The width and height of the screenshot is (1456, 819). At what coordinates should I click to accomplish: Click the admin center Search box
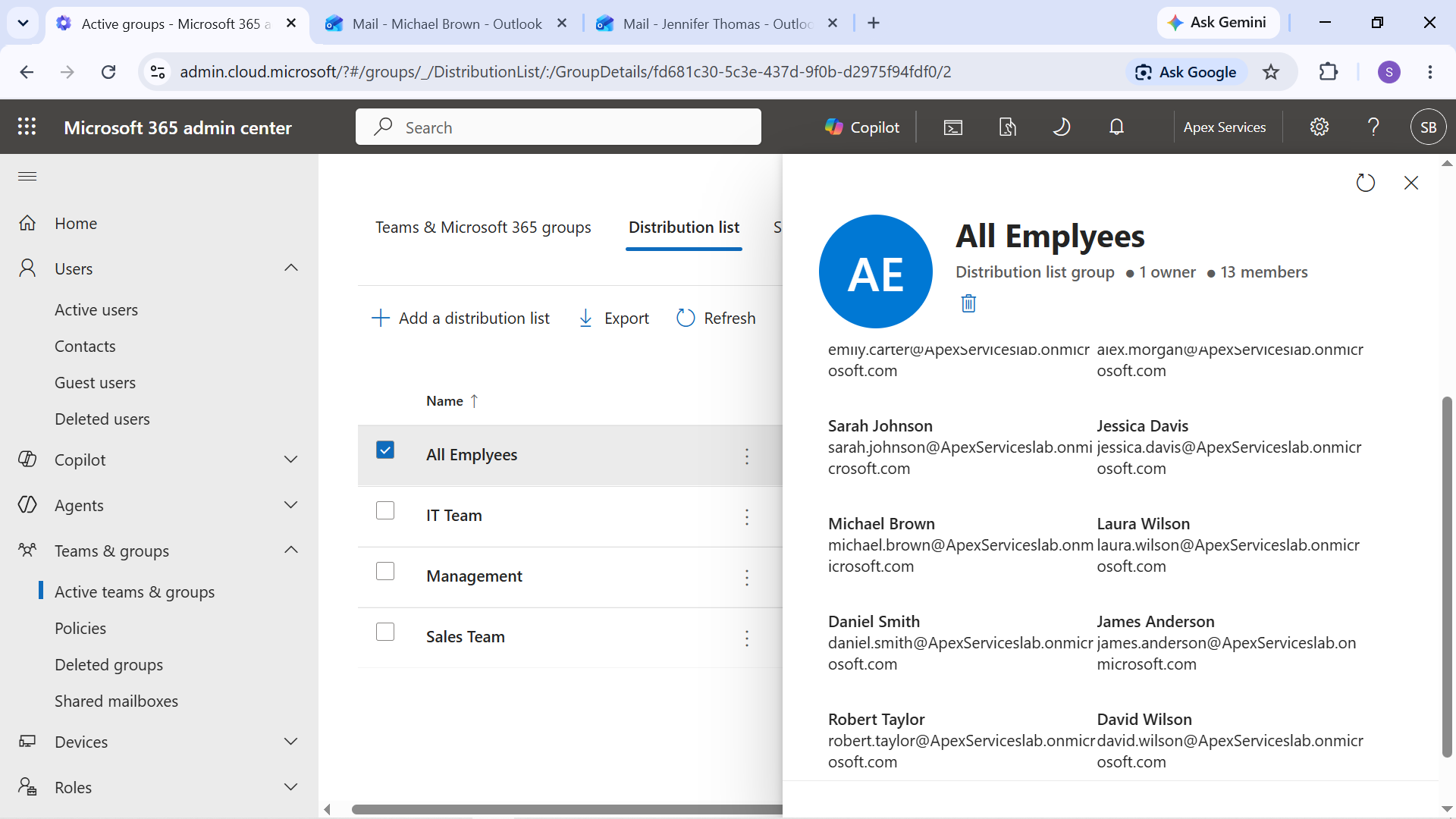(x=558, y=127)
